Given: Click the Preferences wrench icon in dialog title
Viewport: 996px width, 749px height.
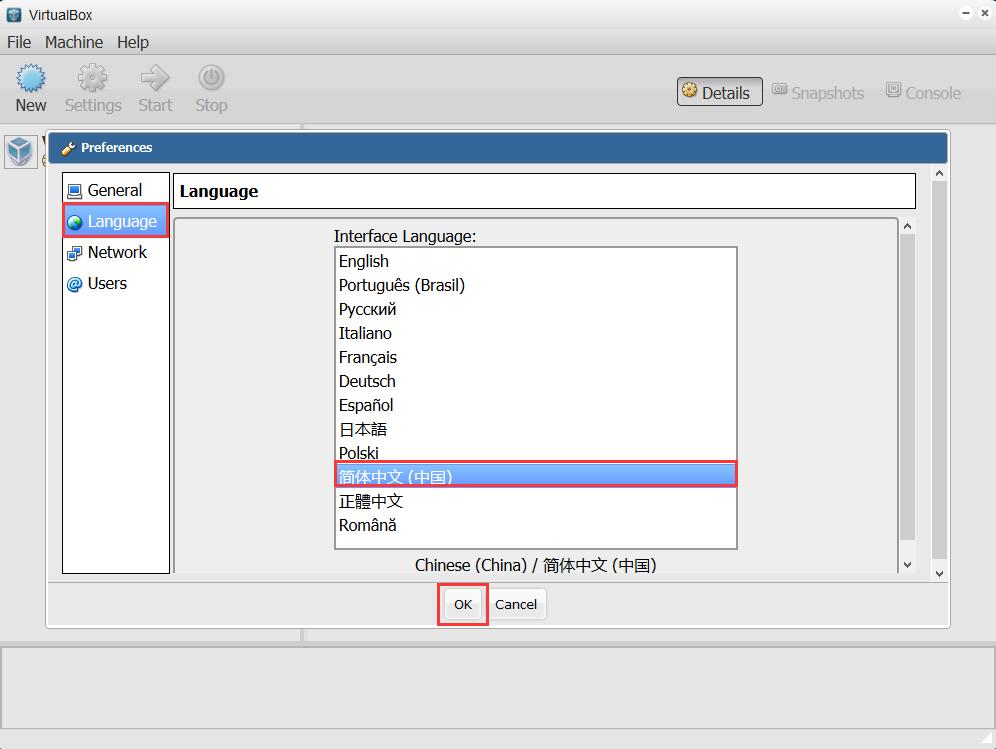Looking at the screenshot, I should pos(69,148).
